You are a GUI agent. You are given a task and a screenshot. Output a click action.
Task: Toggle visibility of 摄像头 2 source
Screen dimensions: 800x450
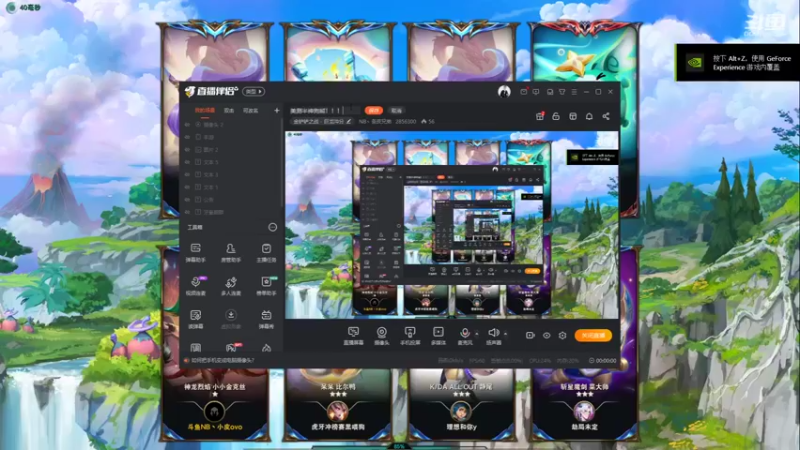(187, 124)
